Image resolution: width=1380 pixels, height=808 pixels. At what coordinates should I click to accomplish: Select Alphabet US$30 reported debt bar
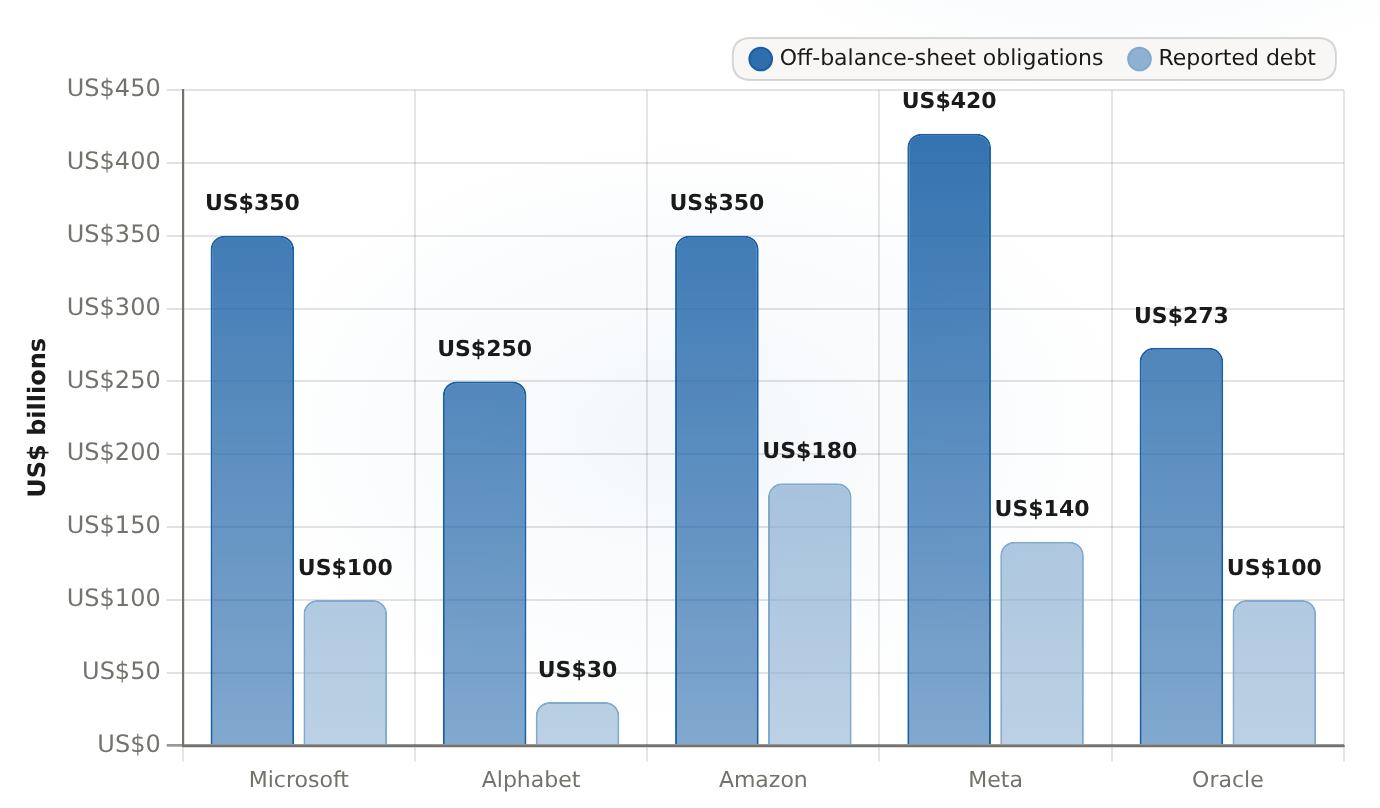[x=577, y=724]
